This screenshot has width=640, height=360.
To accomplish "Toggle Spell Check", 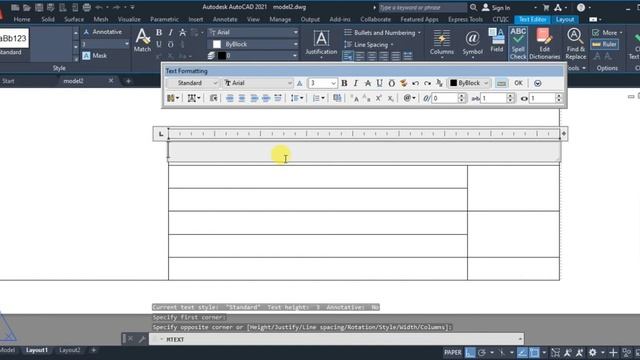I will [x=518, y=43].
